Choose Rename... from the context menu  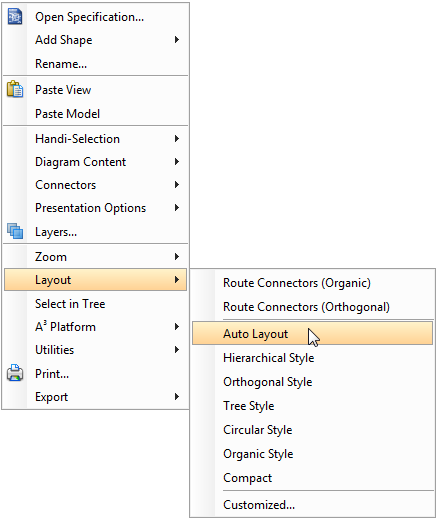pyautogui.click(x=95, y=64)
